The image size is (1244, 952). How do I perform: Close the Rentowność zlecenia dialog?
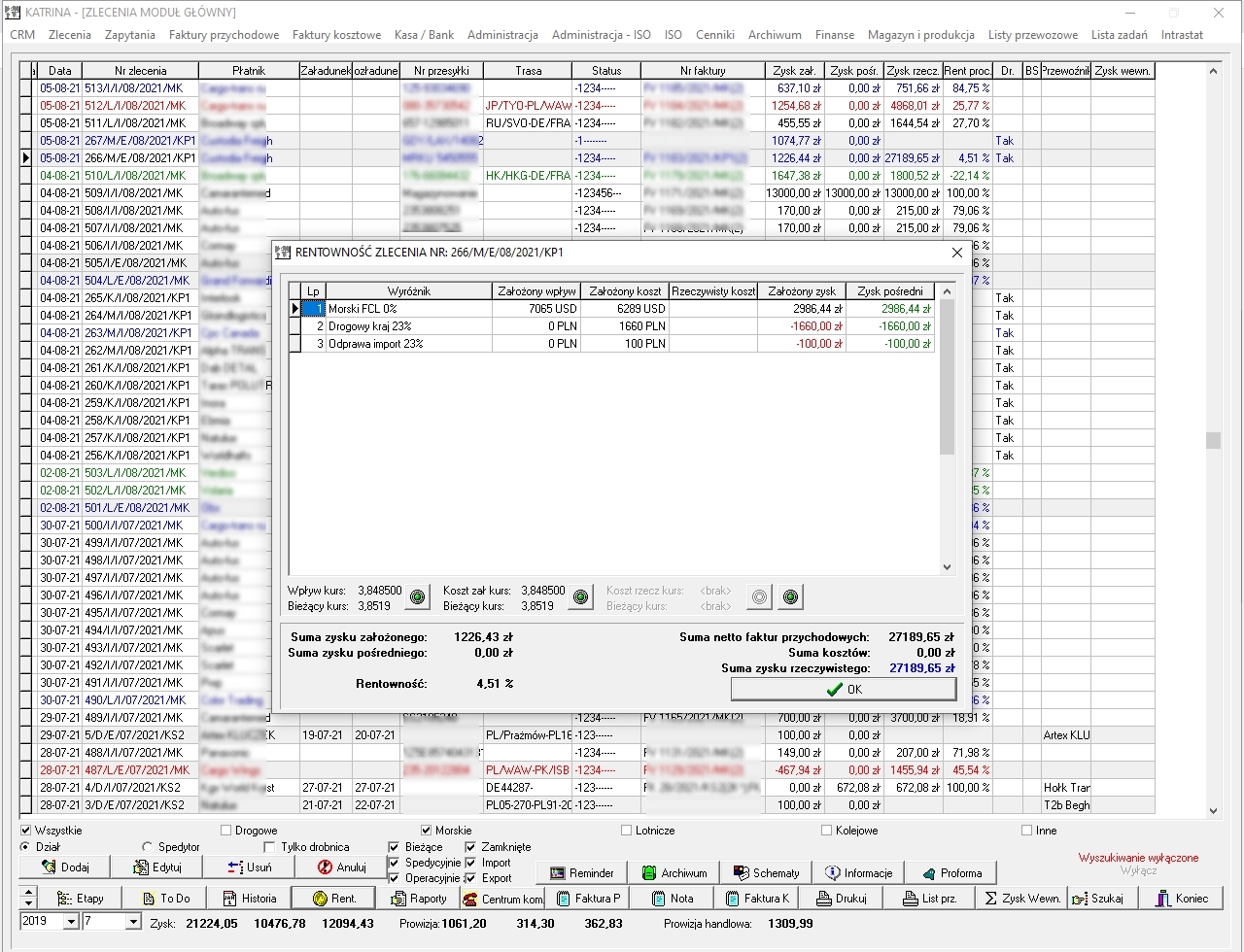click(957, 253)
